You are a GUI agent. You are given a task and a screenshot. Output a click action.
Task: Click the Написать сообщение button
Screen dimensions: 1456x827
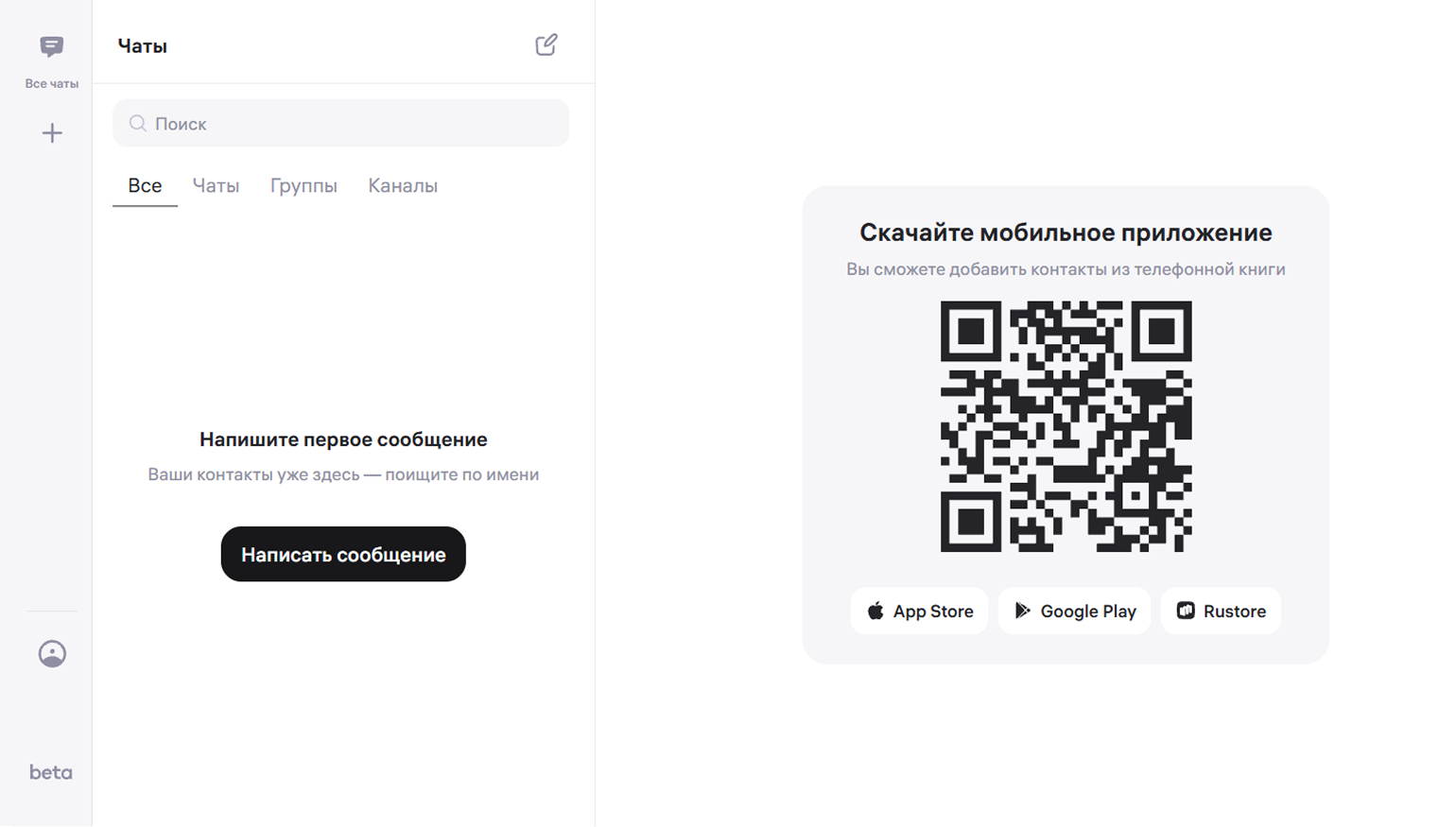pyautogui.click(x=343, y=554)
